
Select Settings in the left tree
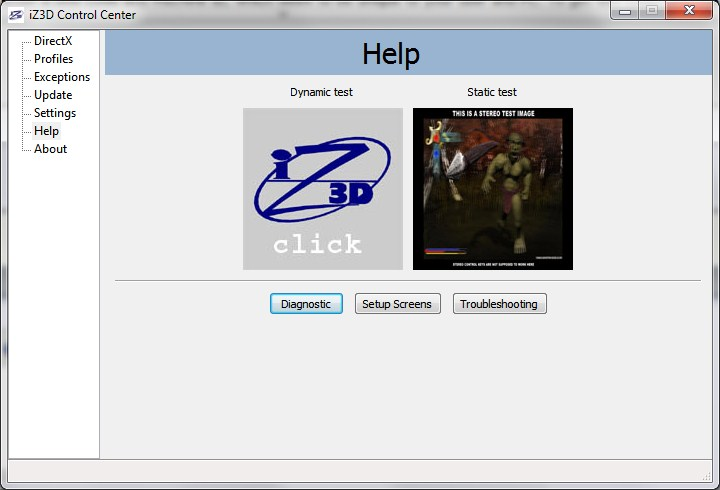point(55,113)
